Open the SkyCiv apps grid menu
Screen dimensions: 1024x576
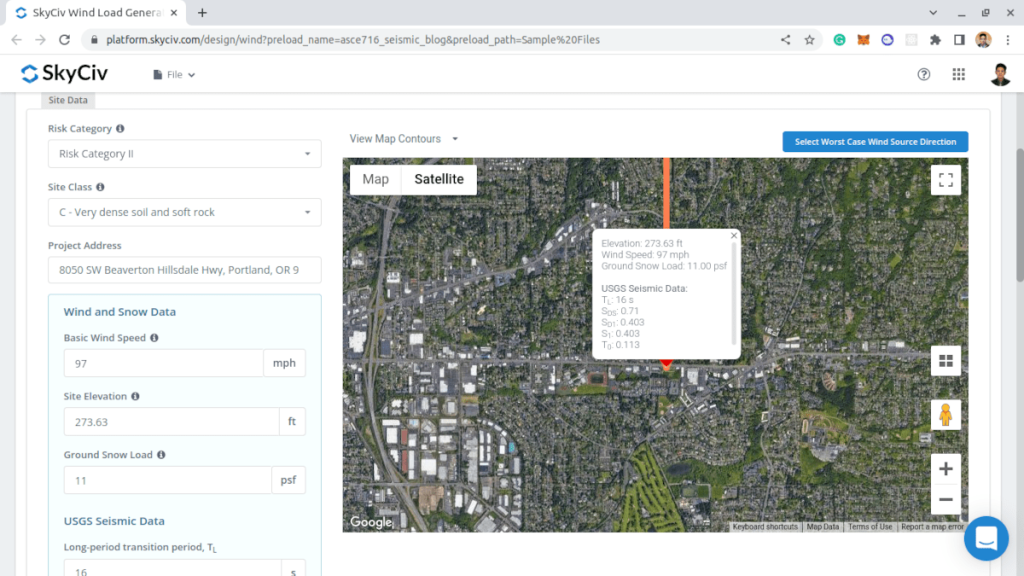pos(959,74)
